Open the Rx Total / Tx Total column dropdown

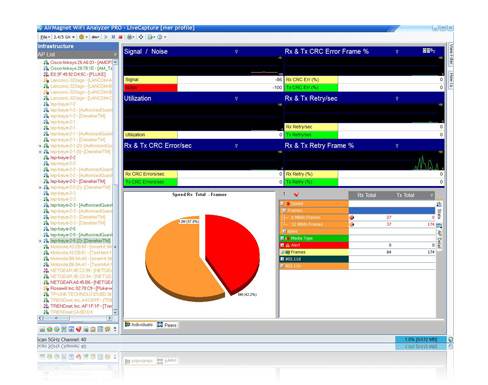click(x=431, y=195)
